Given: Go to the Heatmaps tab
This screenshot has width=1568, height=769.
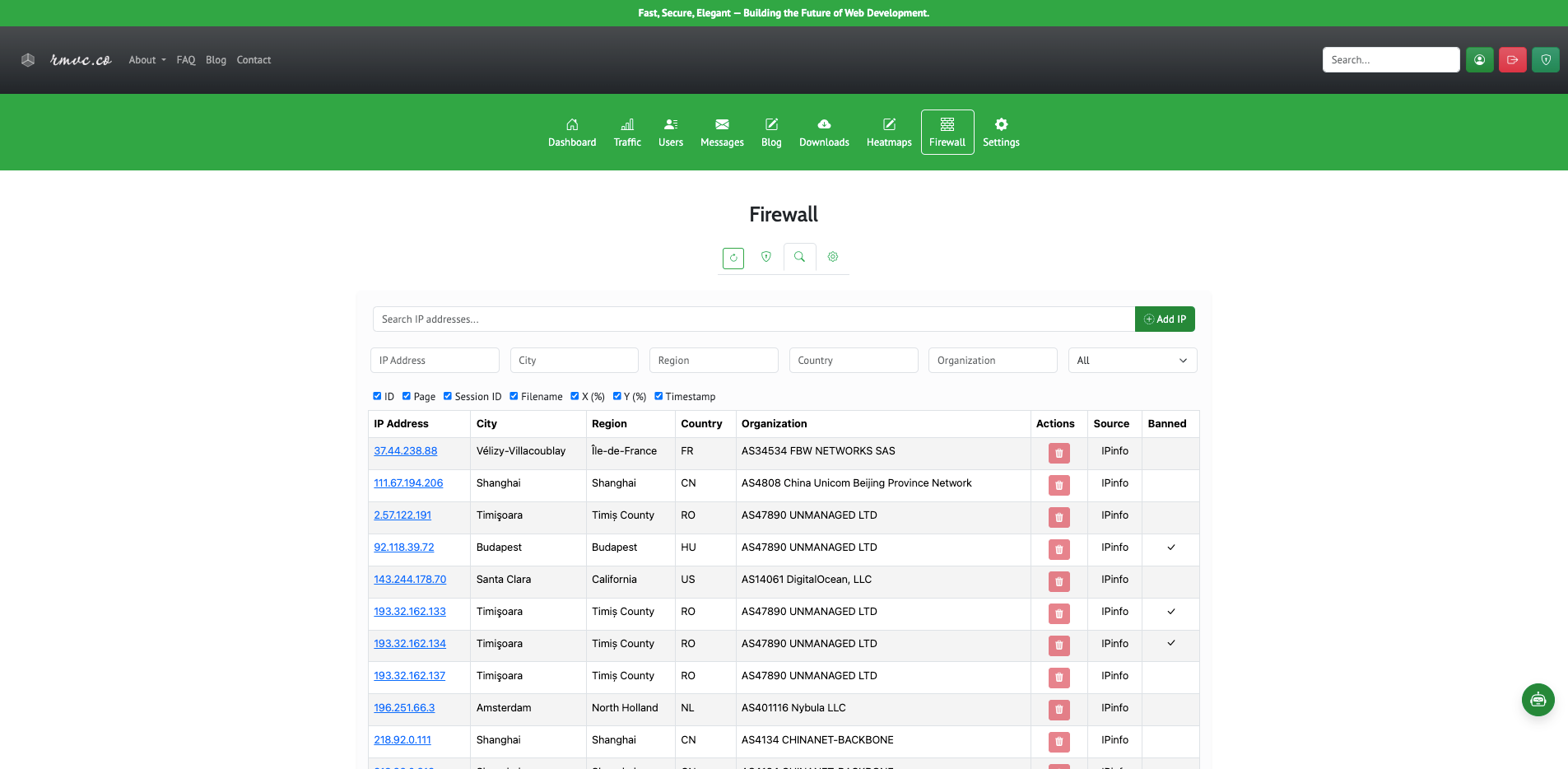Looking at the screenshot, I should tap(889, 133).
